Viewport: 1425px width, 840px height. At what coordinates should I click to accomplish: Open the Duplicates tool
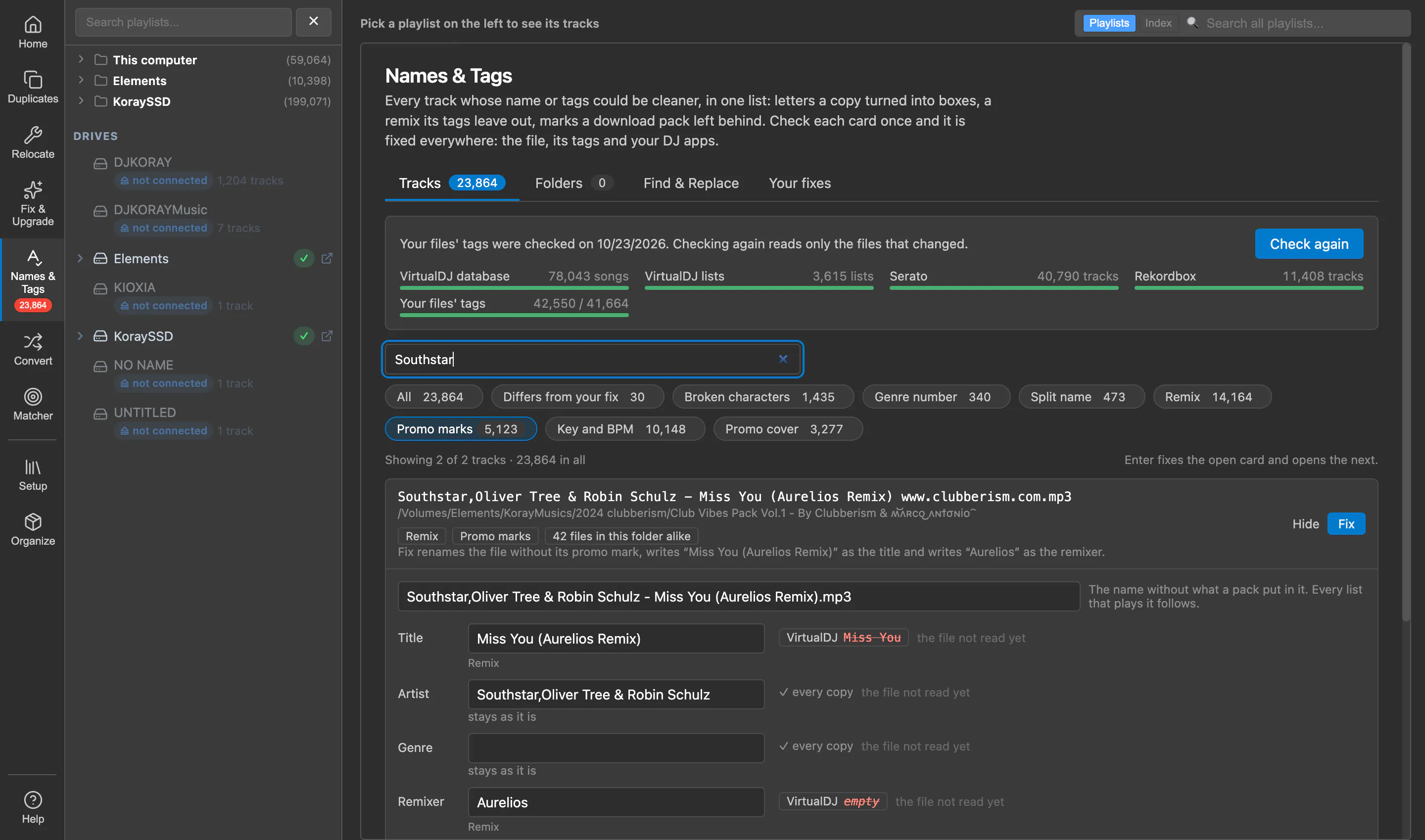tap(33, 87)
